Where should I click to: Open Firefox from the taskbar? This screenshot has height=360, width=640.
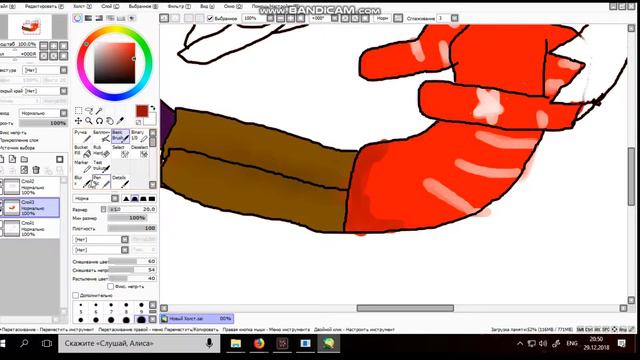click(259, 344)
